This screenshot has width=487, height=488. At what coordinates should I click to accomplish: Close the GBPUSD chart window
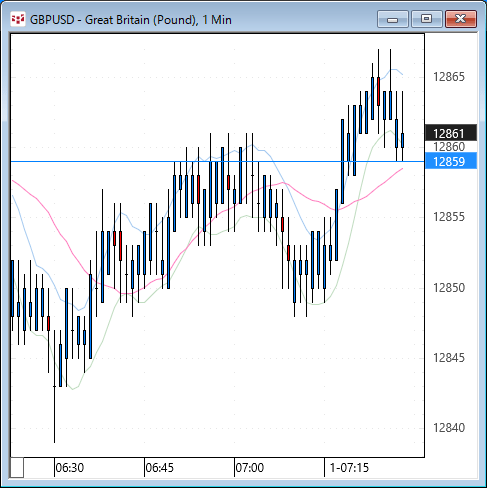click(461, 19)
